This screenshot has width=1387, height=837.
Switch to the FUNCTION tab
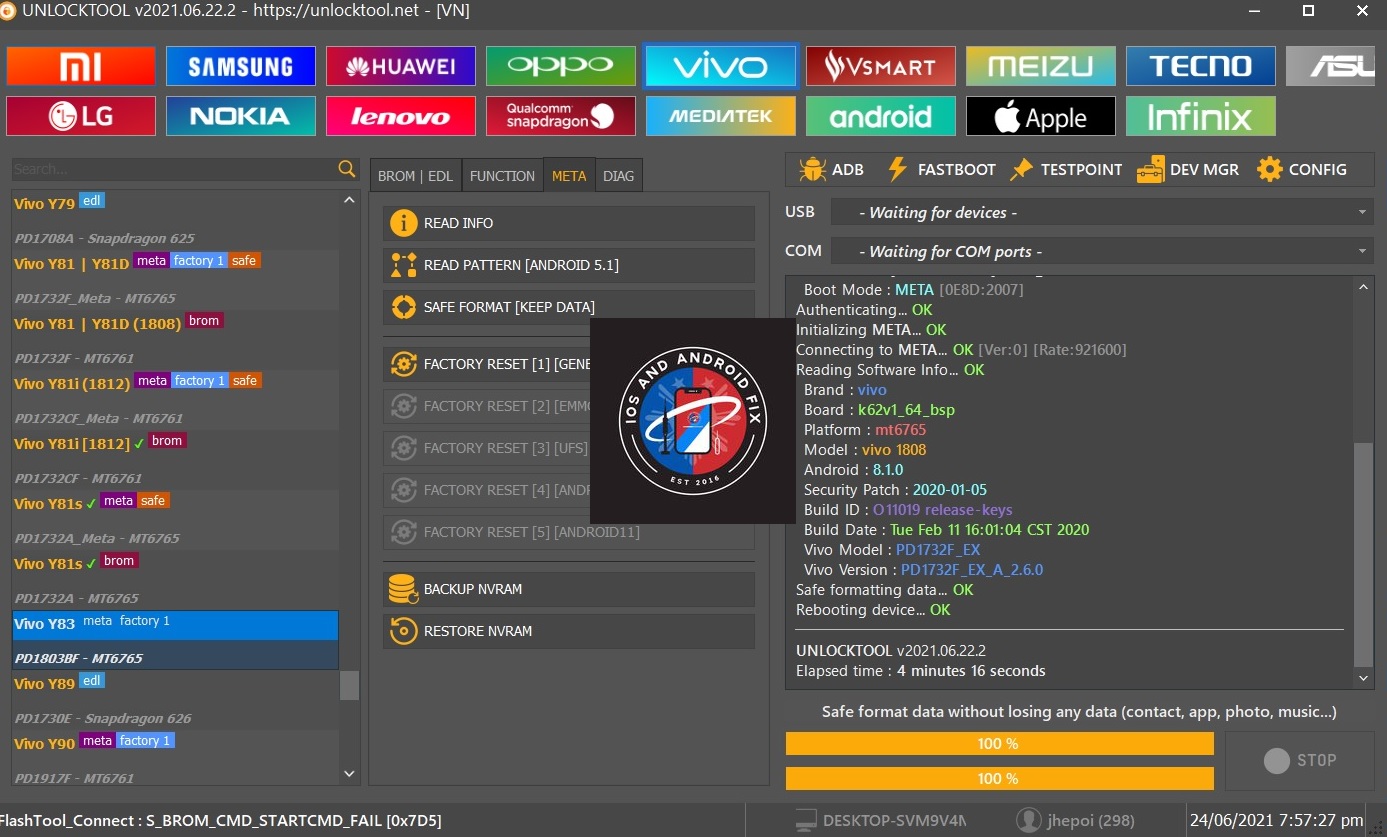pyautogui.click(x=502, y=176)
